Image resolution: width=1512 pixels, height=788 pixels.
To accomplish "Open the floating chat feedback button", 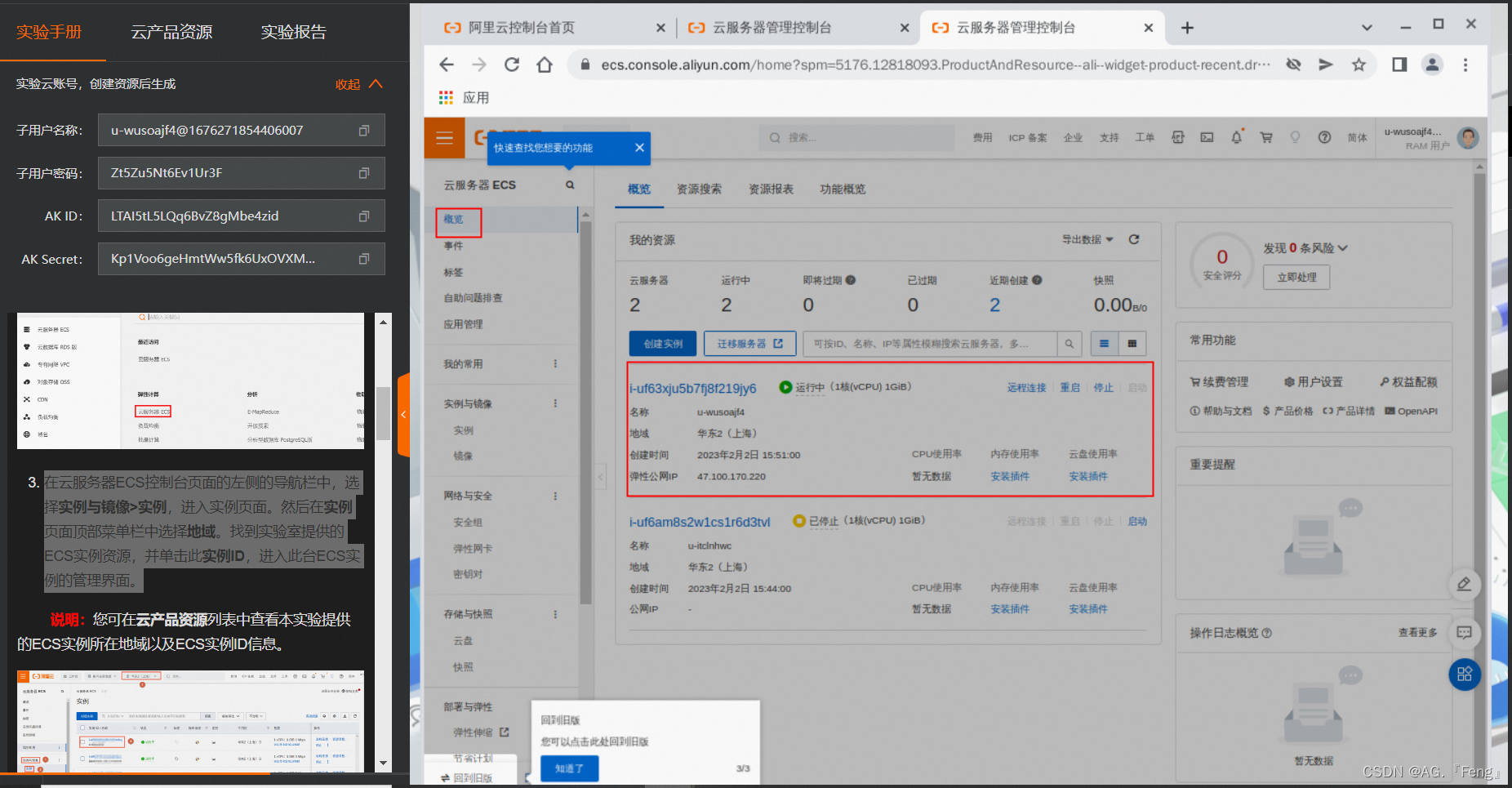I will tap(1464, 632).
